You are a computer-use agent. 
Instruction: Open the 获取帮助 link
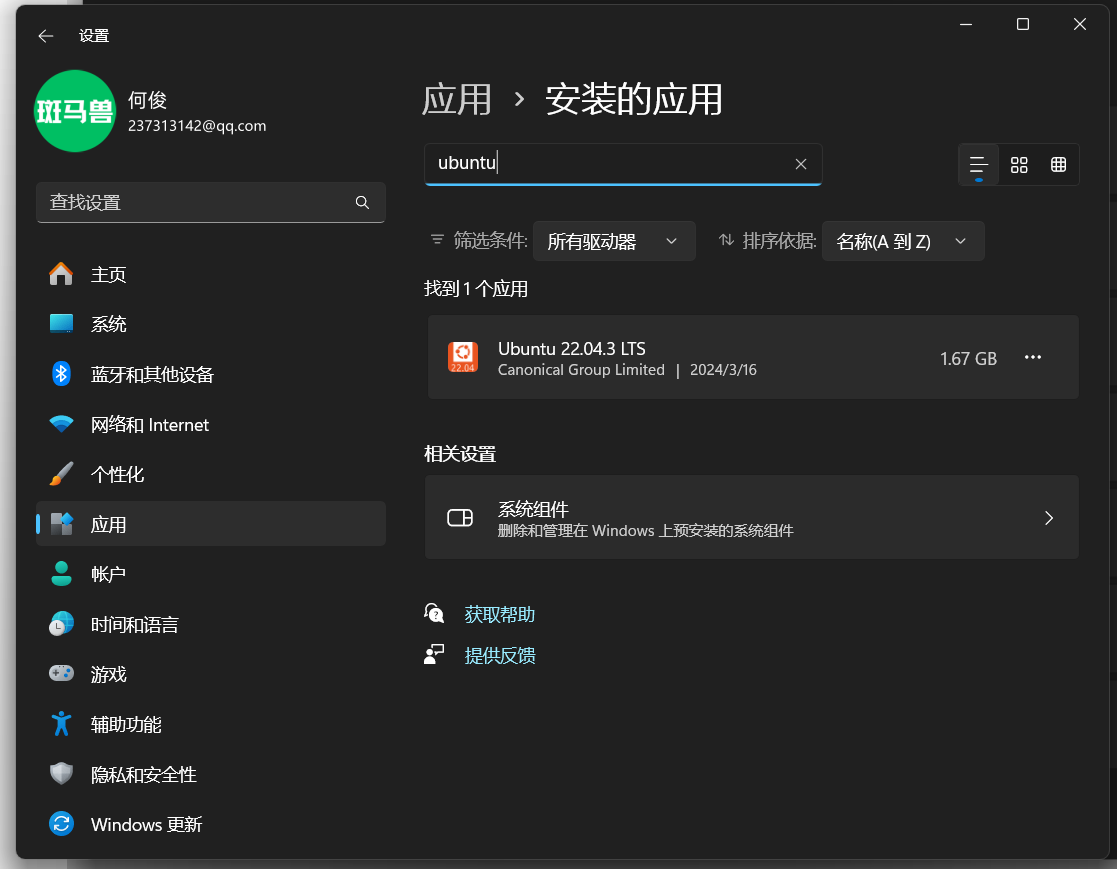[499, 615]
